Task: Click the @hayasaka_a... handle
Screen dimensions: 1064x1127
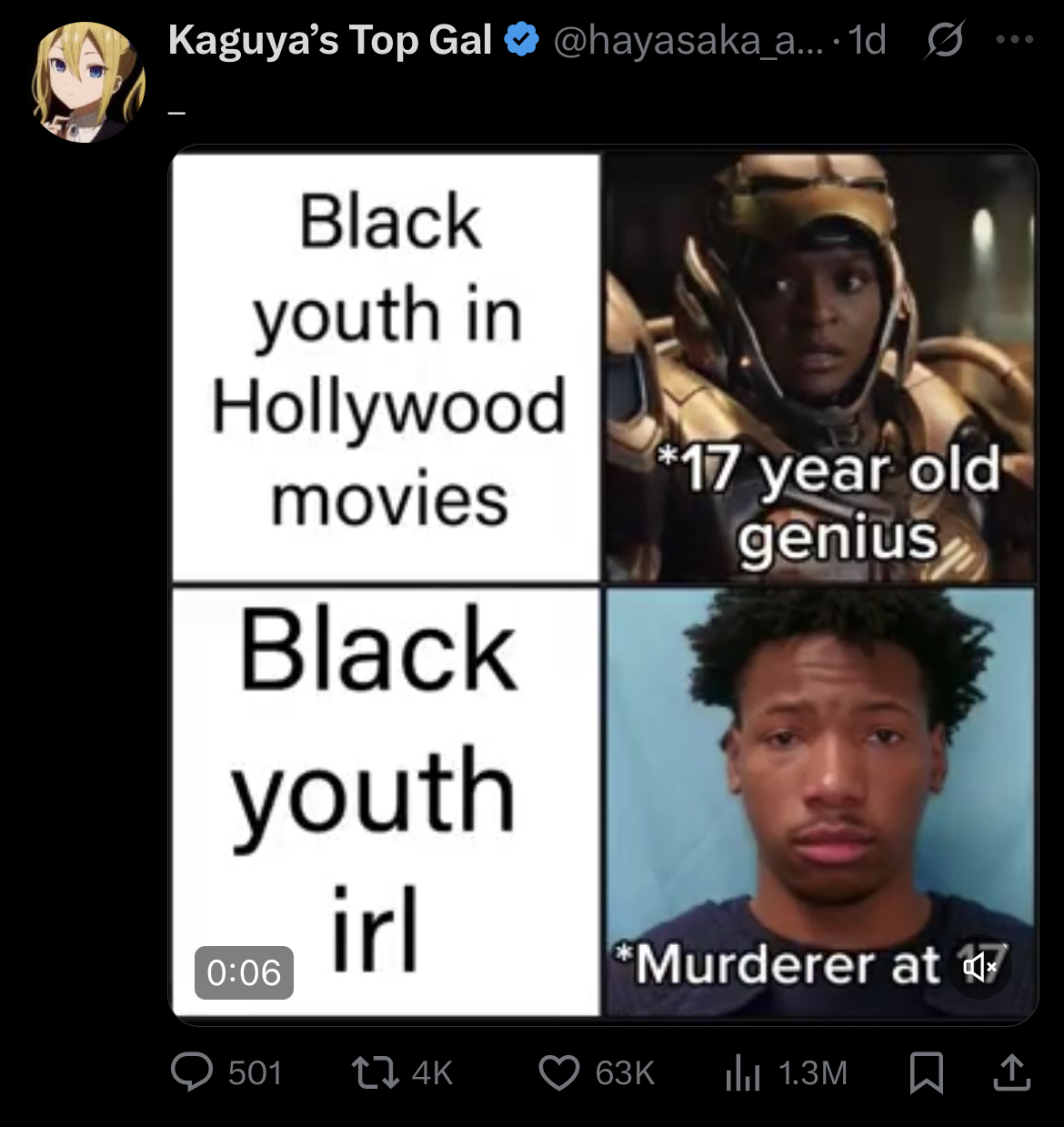Action: click(688, 41)
